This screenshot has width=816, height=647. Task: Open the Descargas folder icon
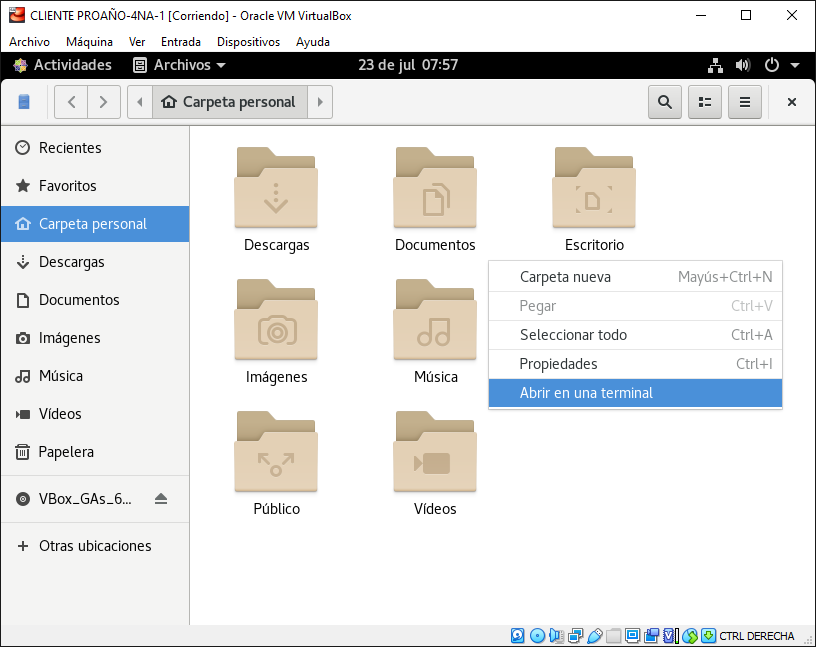click(276, 188)
